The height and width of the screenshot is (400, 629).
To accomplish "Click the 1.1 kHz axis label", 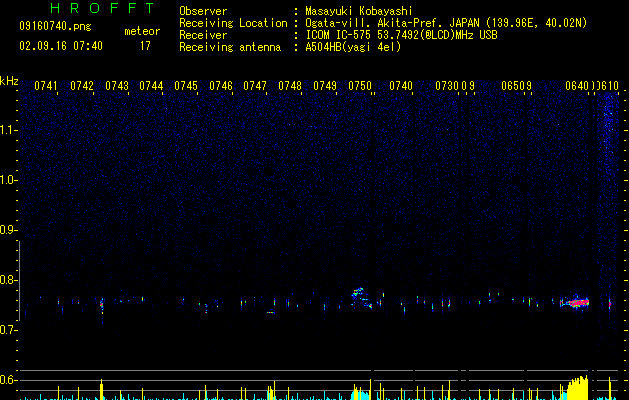I will [9, 130].
